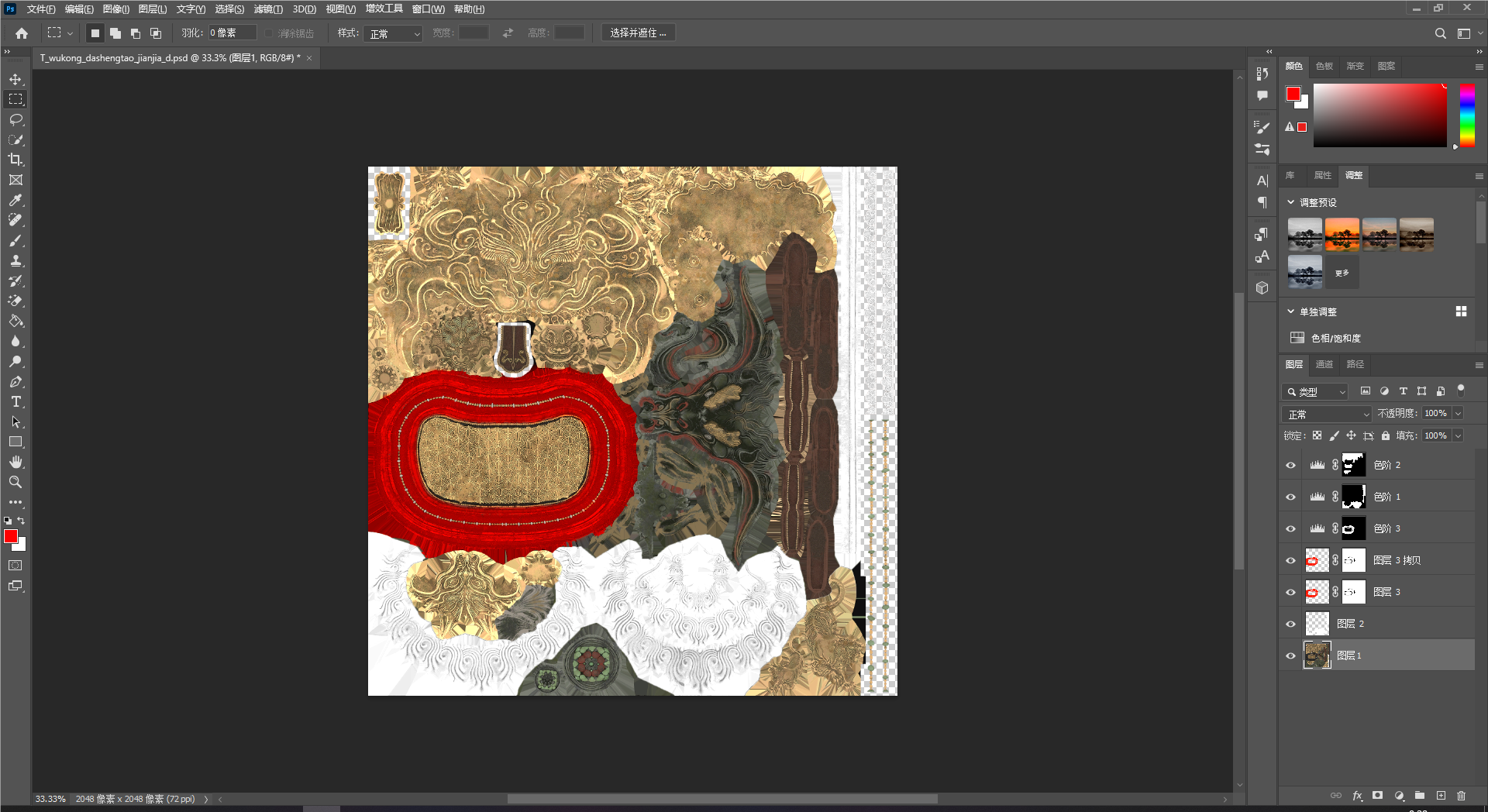Click 色相/饱和度 adjustment
This screenshot has width=1488, height=812.
coord(1335,339)
